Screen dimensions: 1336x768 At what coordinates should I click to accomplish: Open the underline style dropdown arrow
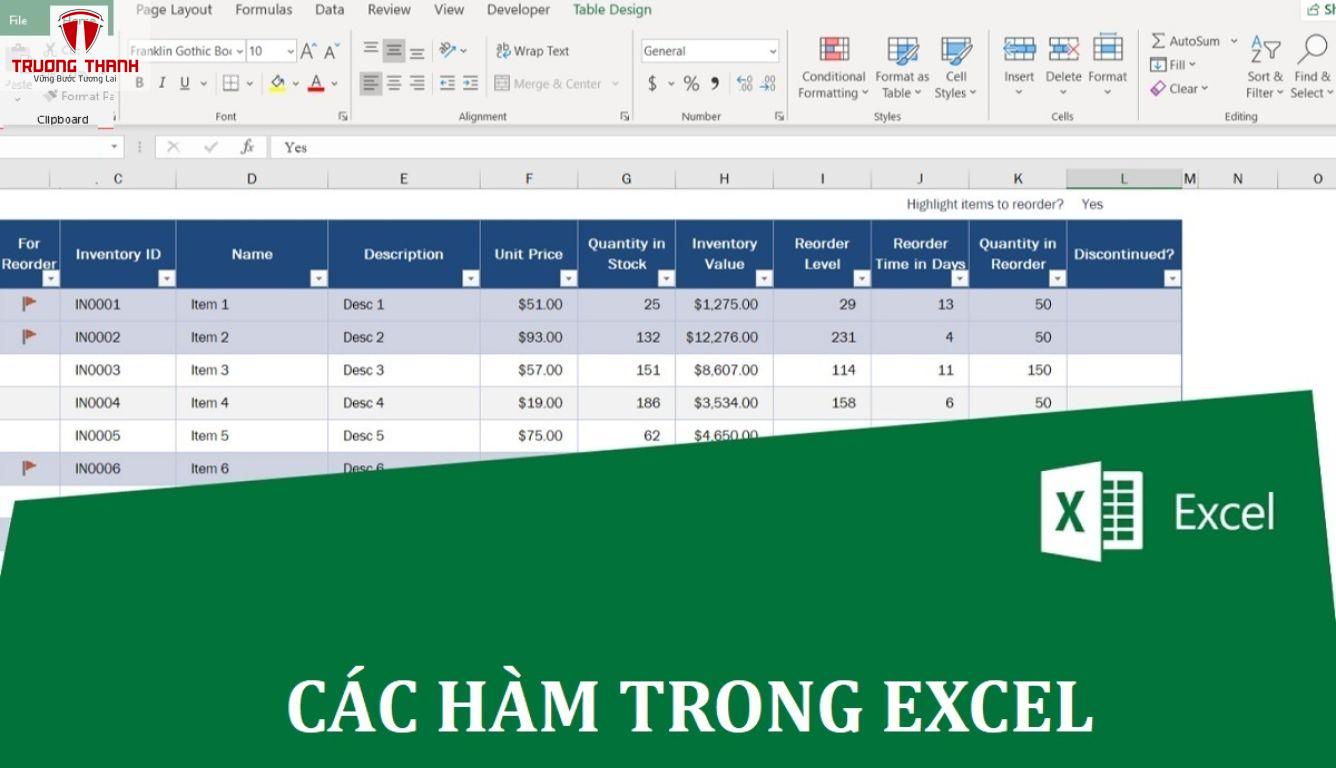[x=204, y=84]
